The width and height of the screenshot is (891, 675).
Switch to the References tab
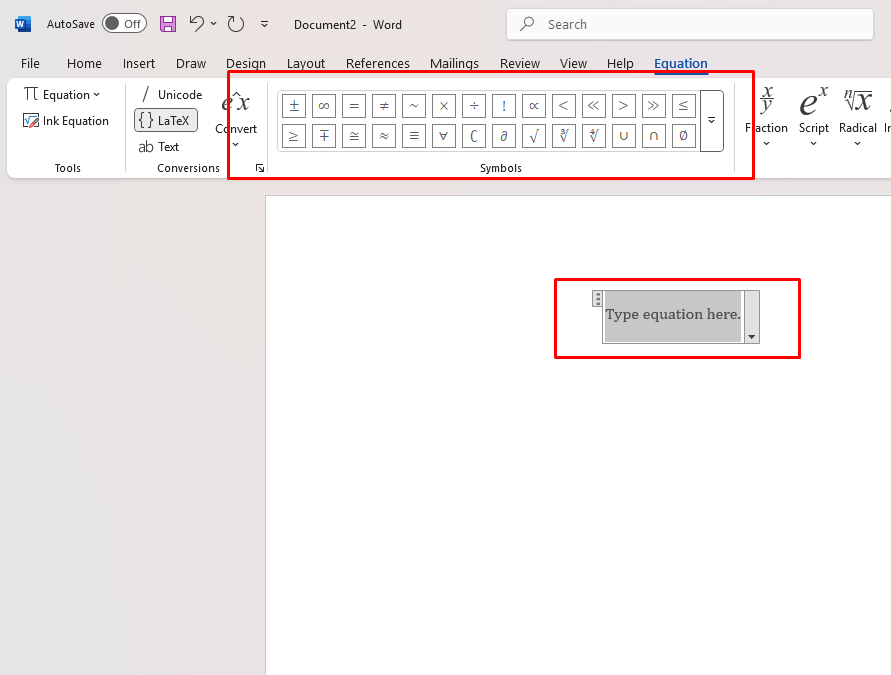[x=378, y=63]
